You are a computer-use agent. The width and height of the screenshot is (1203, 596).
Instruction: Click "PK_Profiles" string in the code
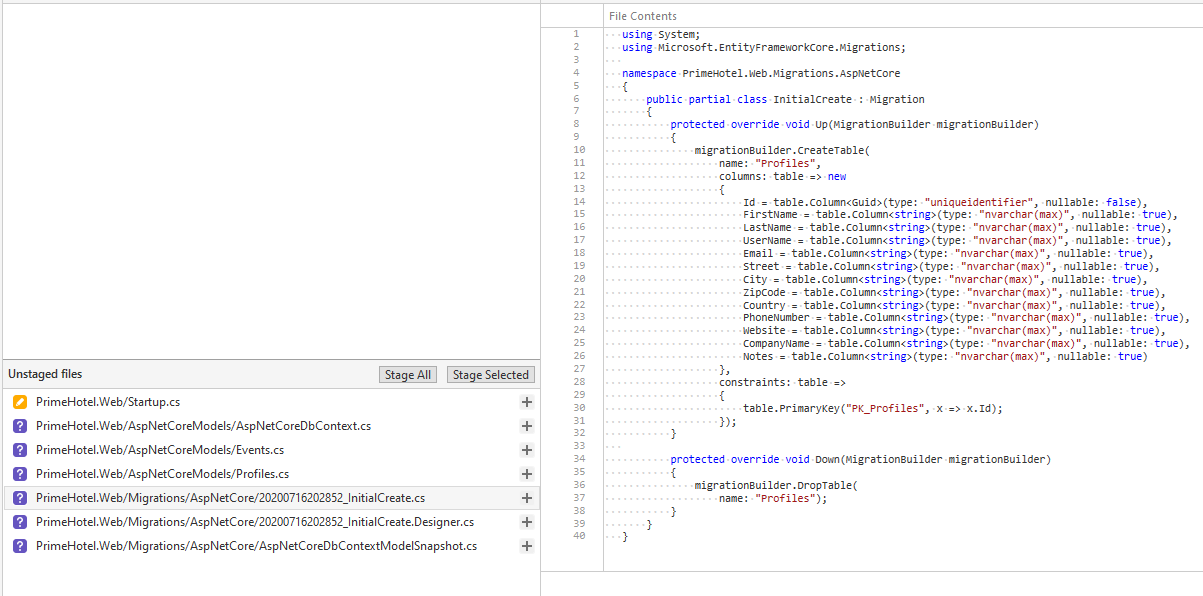[x=883, y=408]
